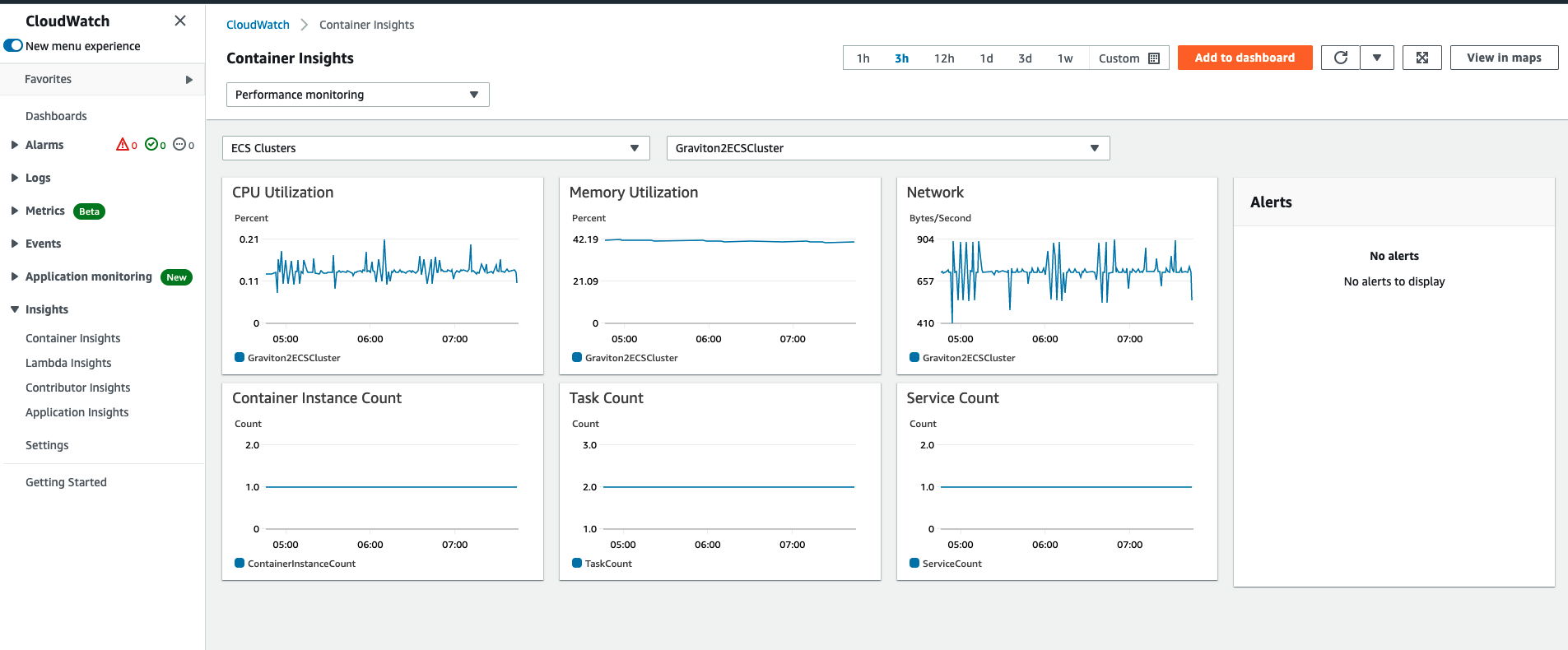
Task: Select the 12h time range
Action: 944,58
